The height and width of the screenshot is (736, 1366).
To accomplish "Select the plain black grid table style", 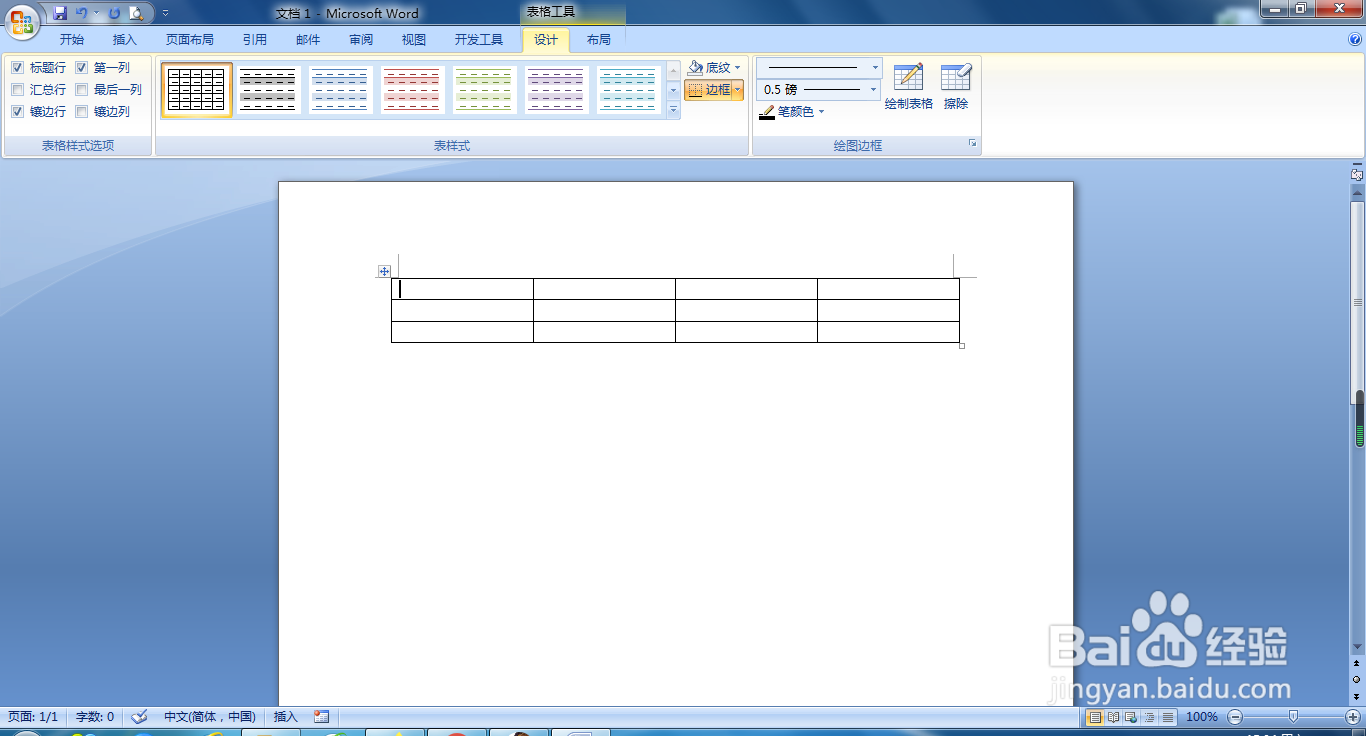I will (196, 90).
